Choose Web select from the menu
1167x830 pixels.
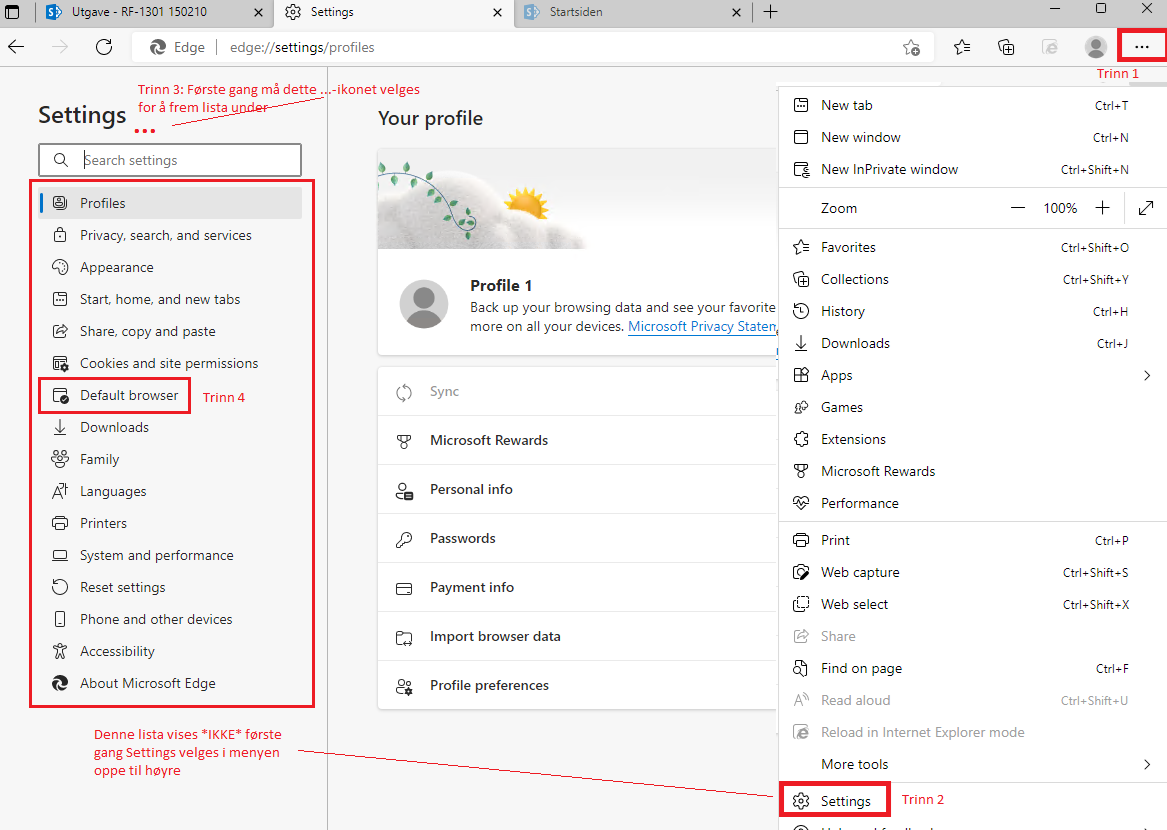(973, 605)
